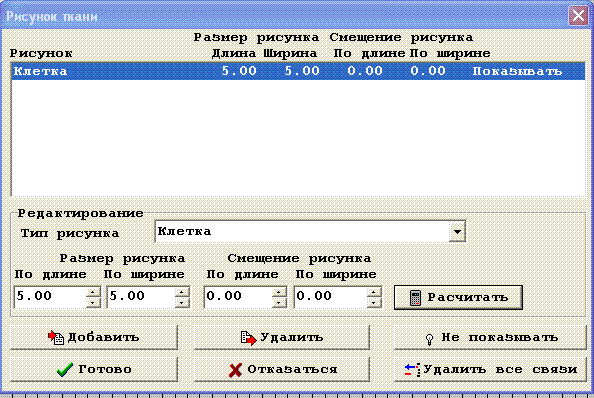Decrease Смещение По ширине with down arrow
The width and height of the screenshot is (594, 398).
pyautogui.click(x=374, y=302)
